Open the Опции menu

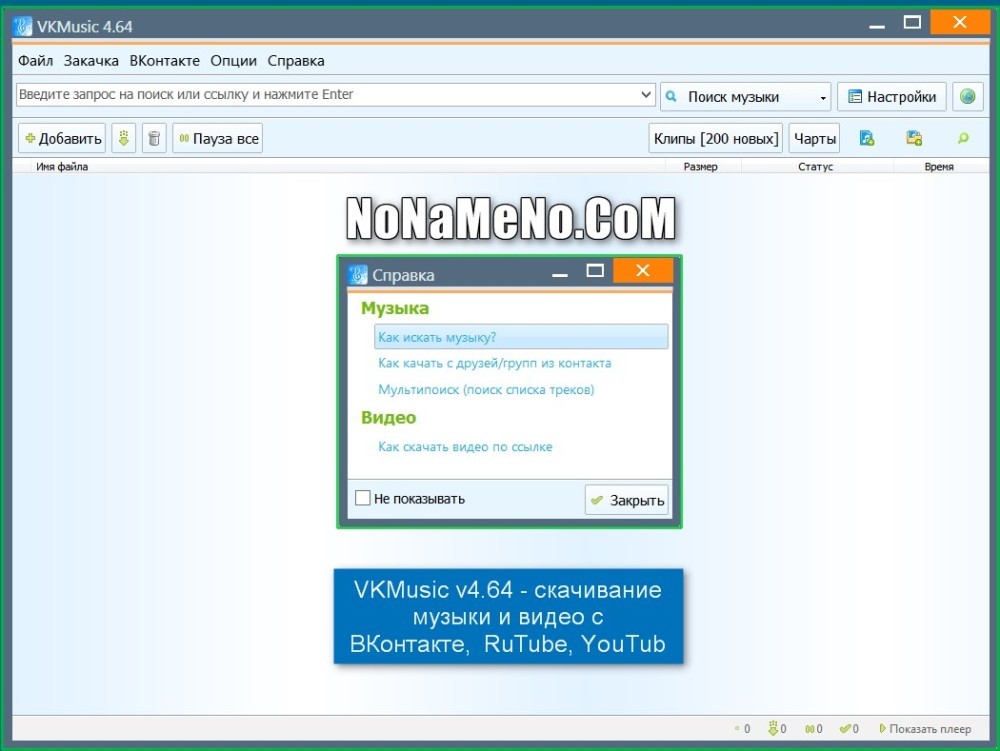[x=233, y=61]
